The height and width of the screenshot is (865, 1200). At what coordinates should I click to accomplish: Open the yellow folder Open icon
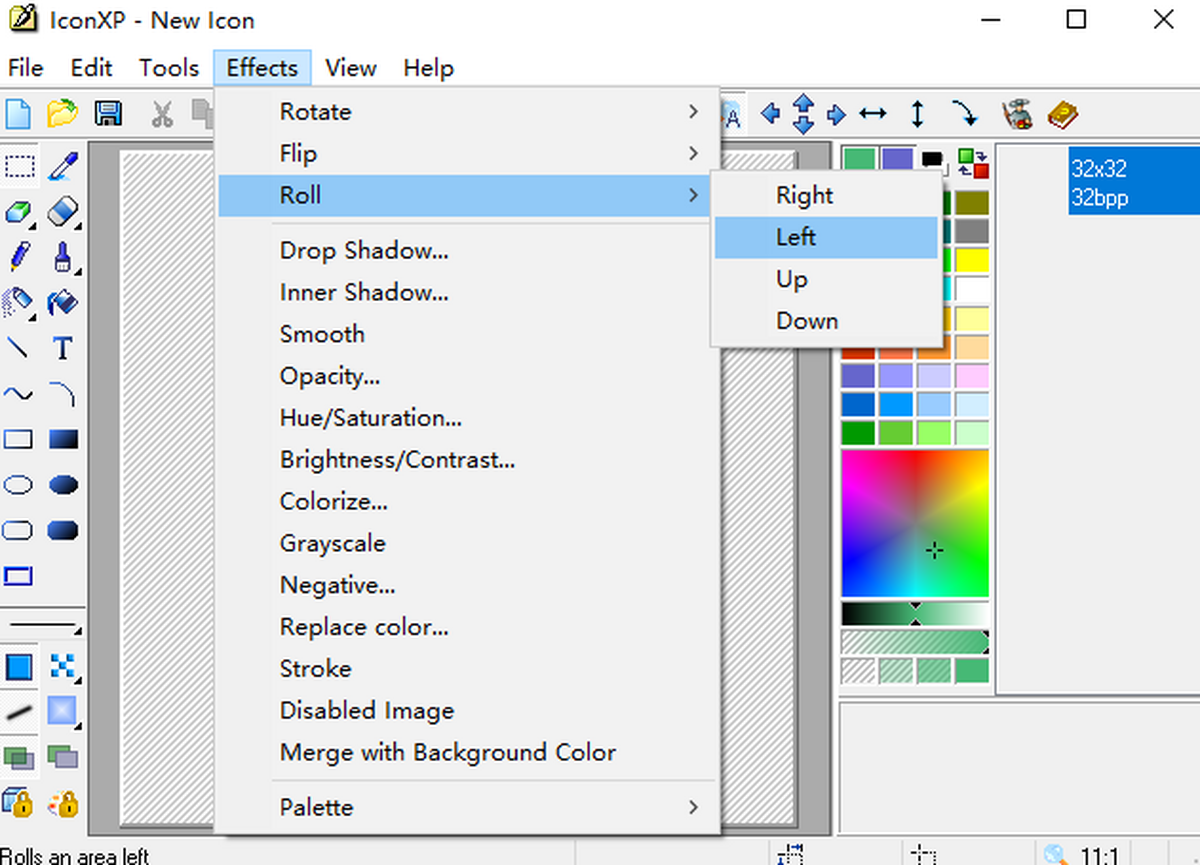pos(62,113)
